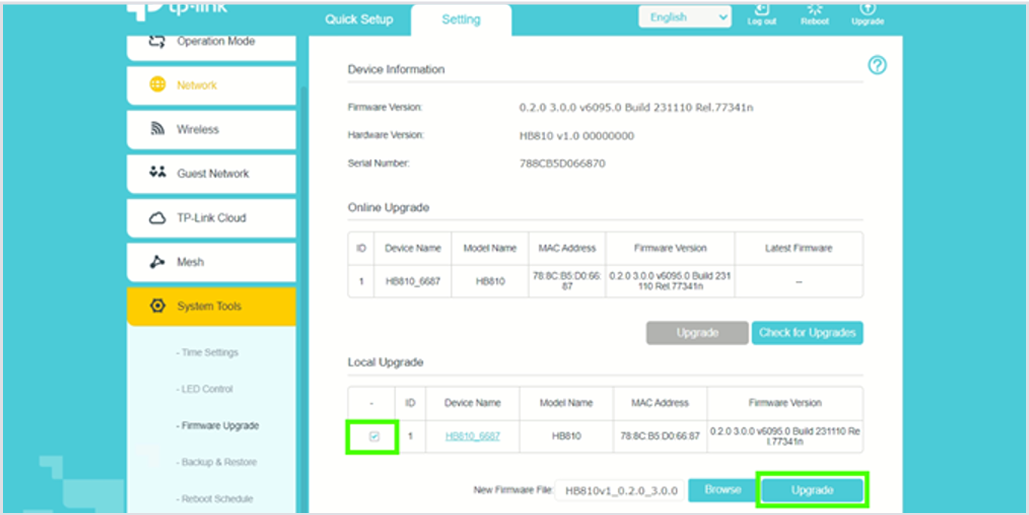Open LED Control submenu

[x=204, y=389]
